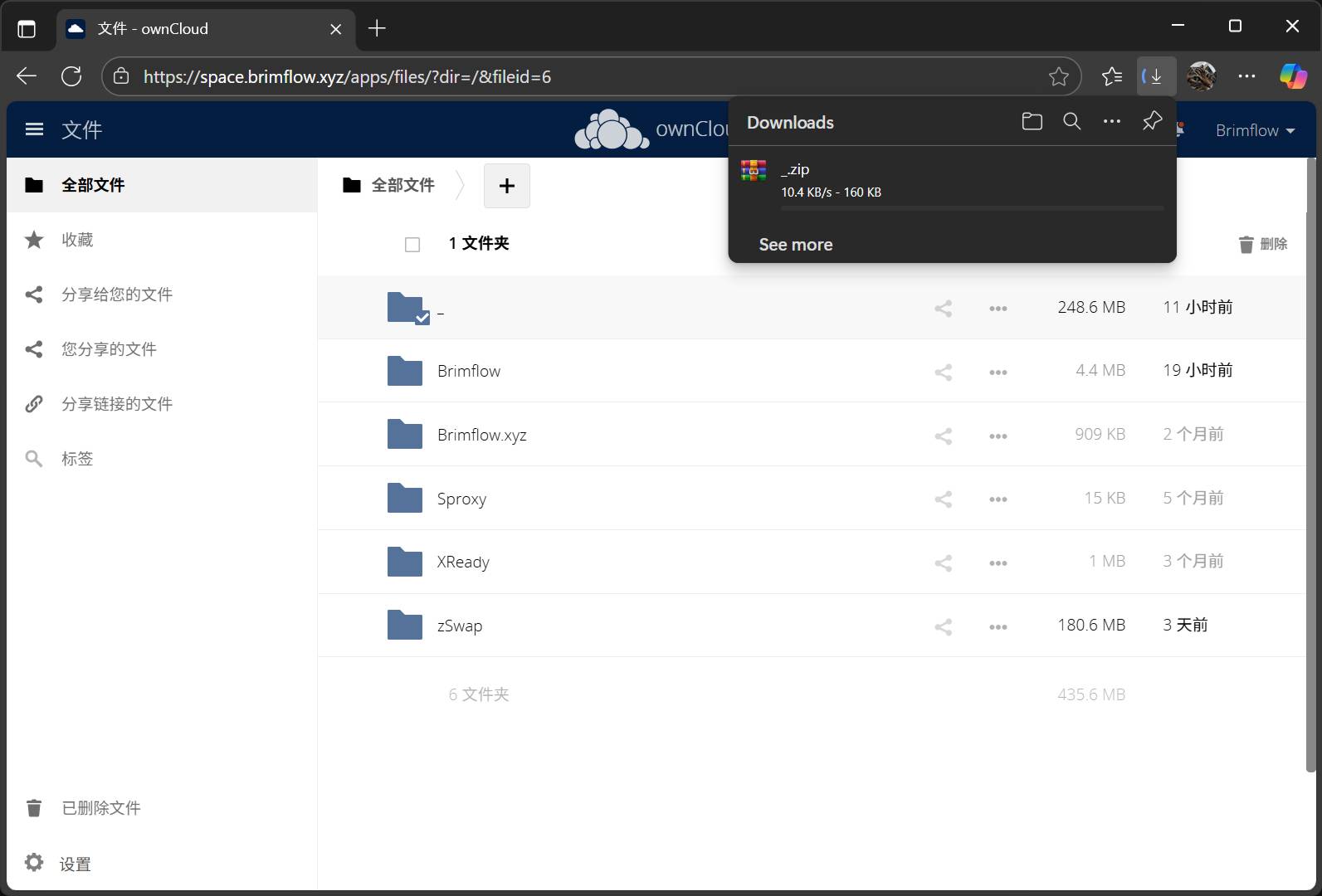
Task: Bookmark this page with star icon
Action: pyautogui.click(x=1058, y=76)
